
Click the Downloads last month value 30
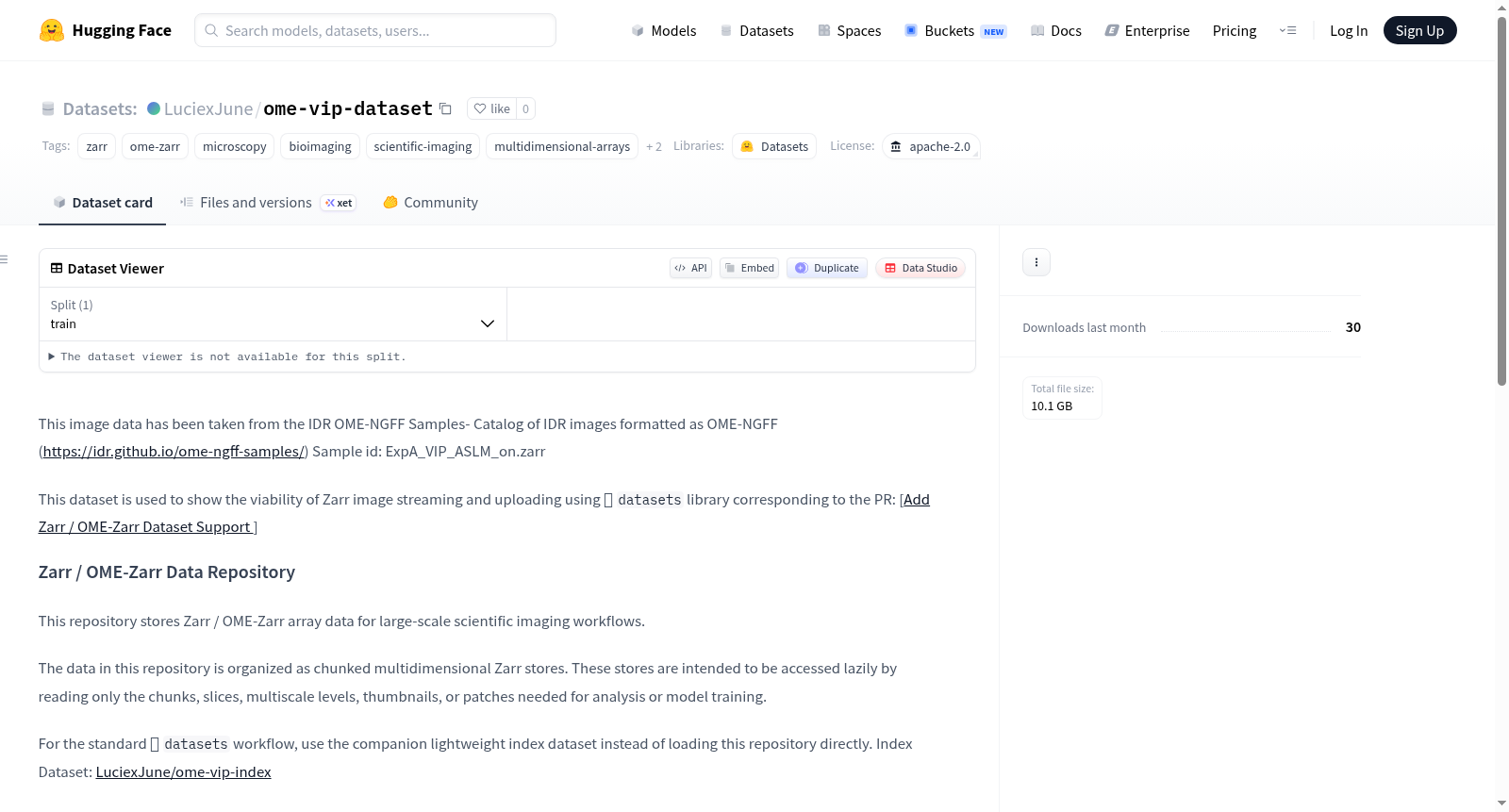pos(1353,327)
